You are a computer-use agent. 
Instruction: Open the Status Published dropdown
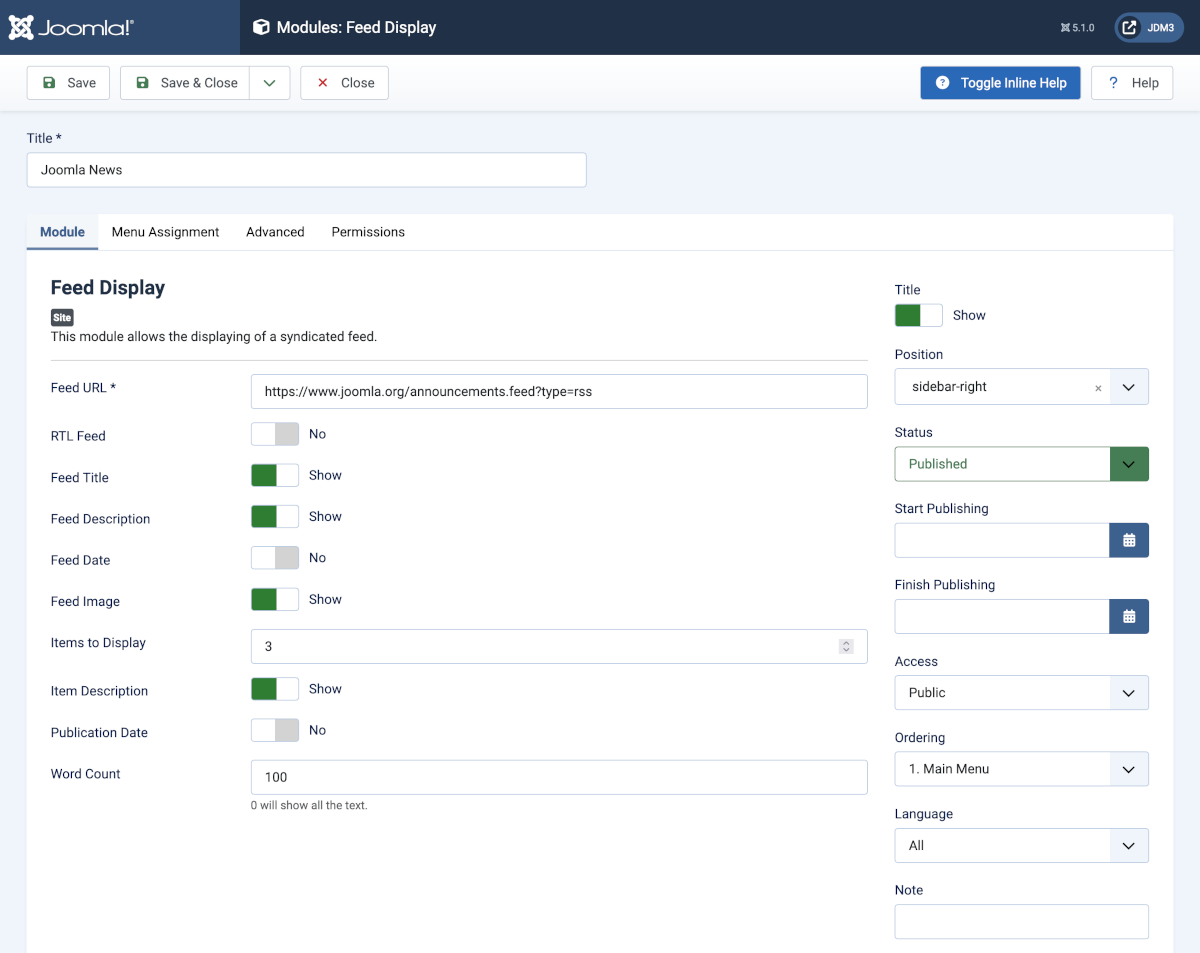coord(1021,464)
